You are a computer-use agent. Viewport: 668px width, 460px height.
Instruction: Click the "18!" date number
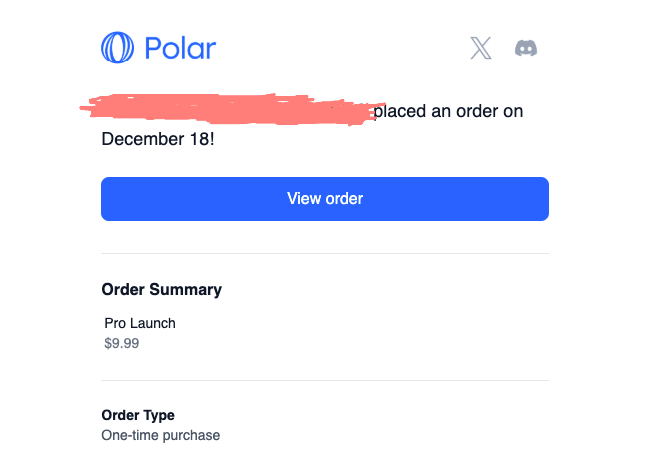(200, 138)
